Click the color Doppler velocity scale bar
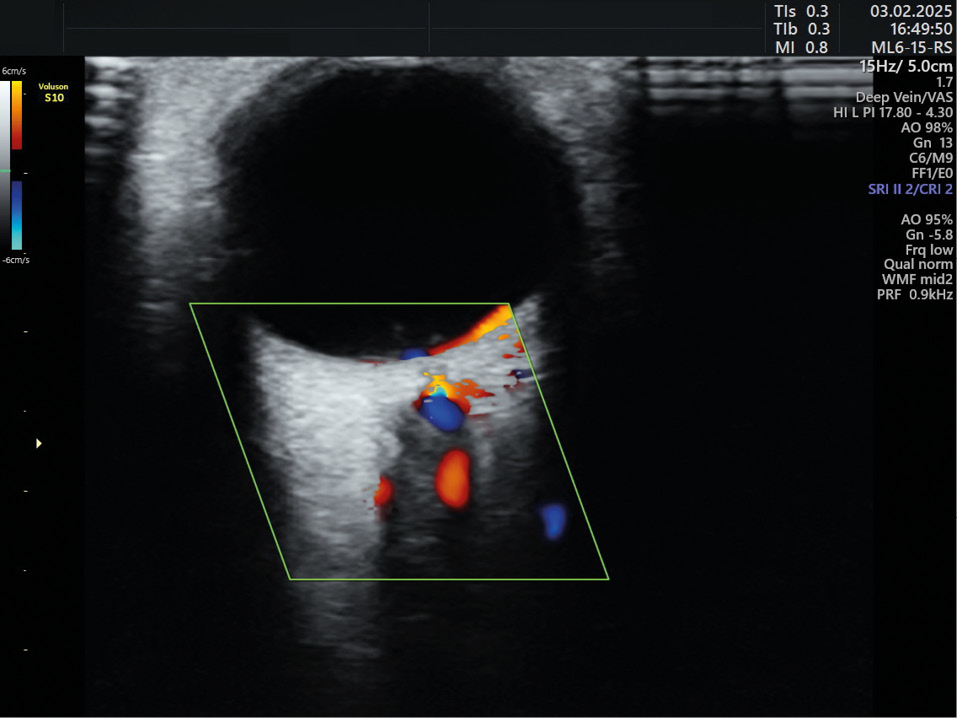Image resolution: width=957 pixels, height=718 pixels. [x=17, y=165]
